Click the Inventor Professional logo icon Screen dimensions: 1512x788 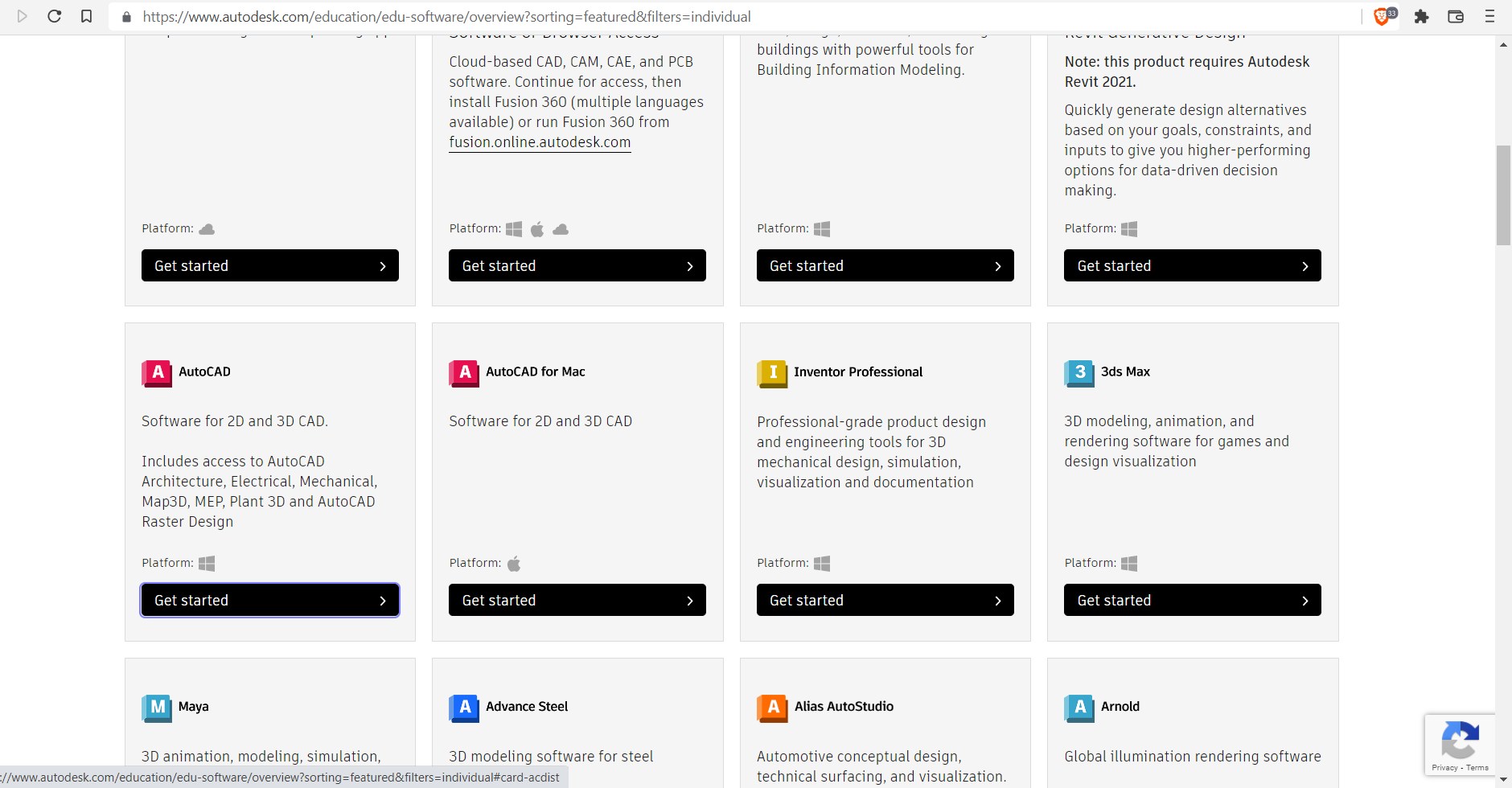coord(772,373)
